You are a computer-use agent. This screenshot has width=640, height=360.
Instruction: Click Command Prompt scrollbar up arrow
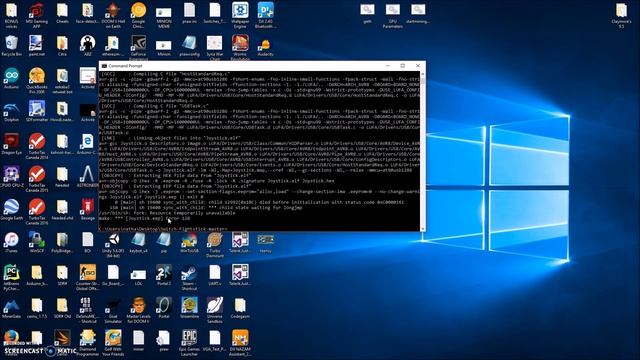click(422, 74)
